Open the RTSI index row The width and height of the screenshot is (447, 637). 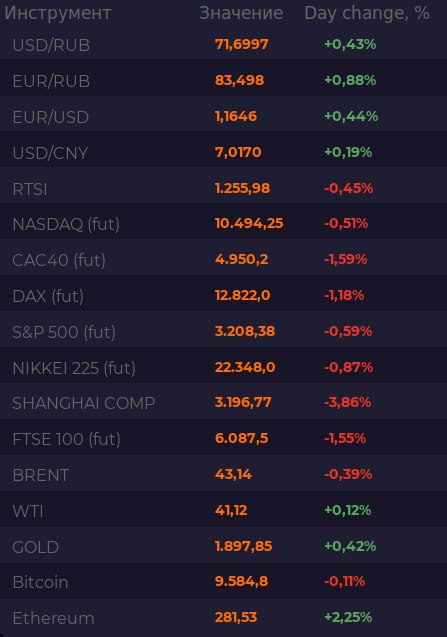(224, 189)
